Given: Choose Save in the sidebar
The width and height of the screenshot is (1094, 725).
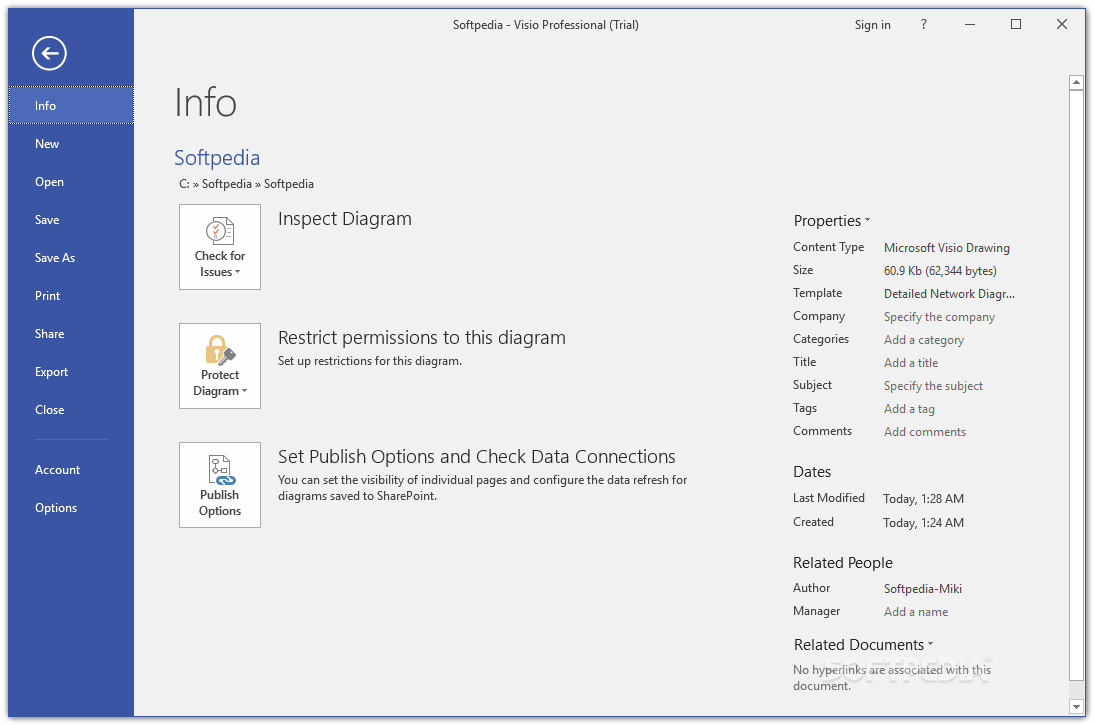Looking at the screenshot, I should [x=71, y=220].
